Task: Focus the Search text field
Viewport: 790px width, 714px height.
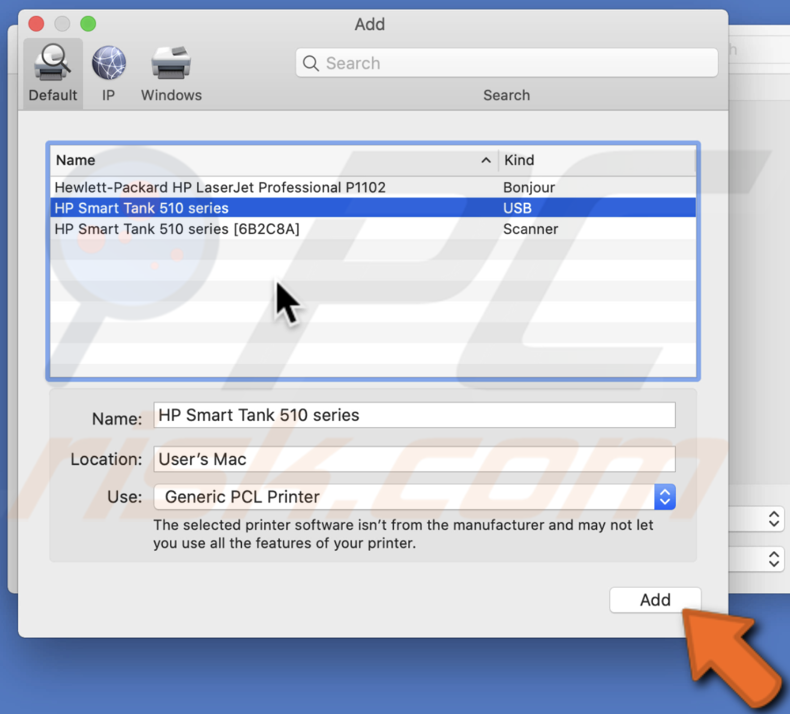Action: (x=506, y=63)
